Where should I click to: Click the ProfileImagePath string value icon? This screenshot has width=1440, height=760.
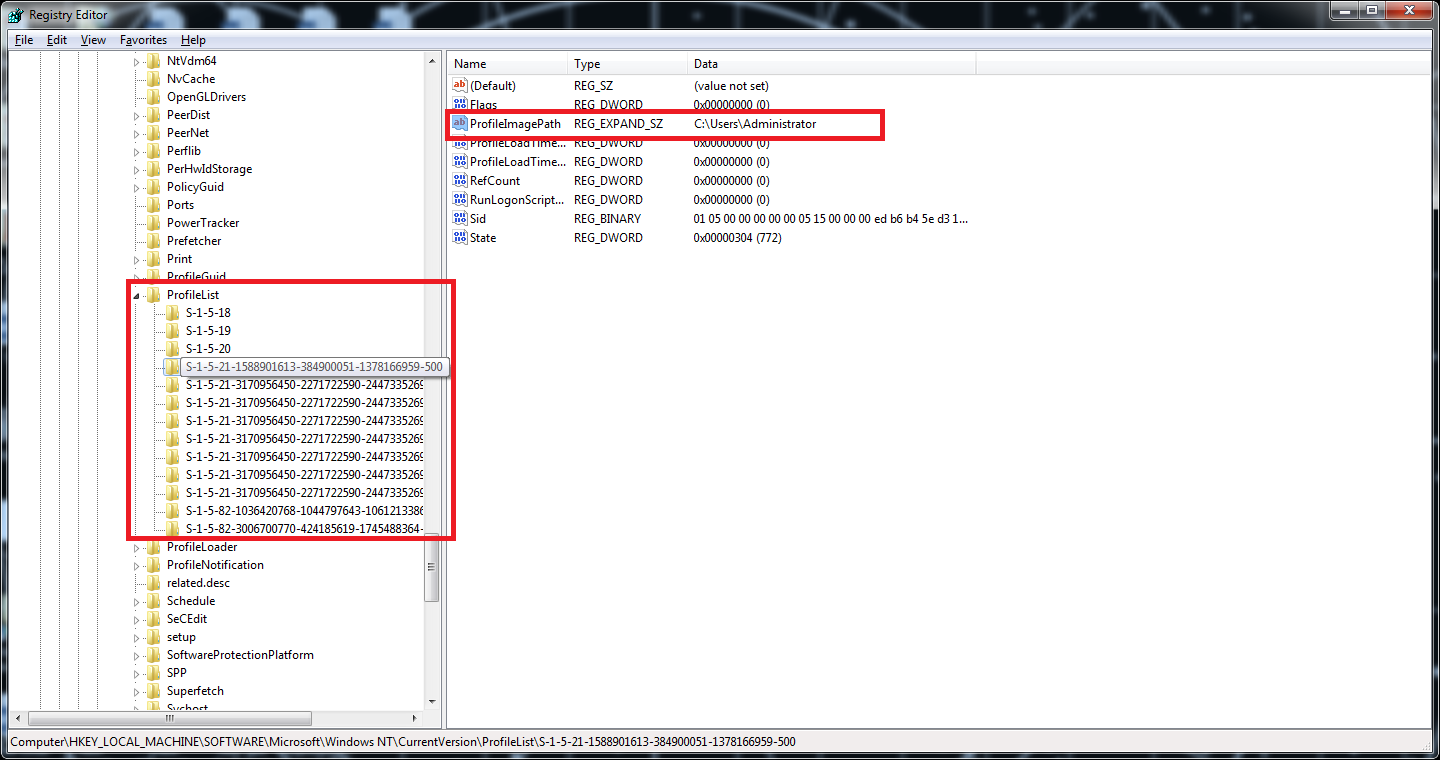(460, 124)
